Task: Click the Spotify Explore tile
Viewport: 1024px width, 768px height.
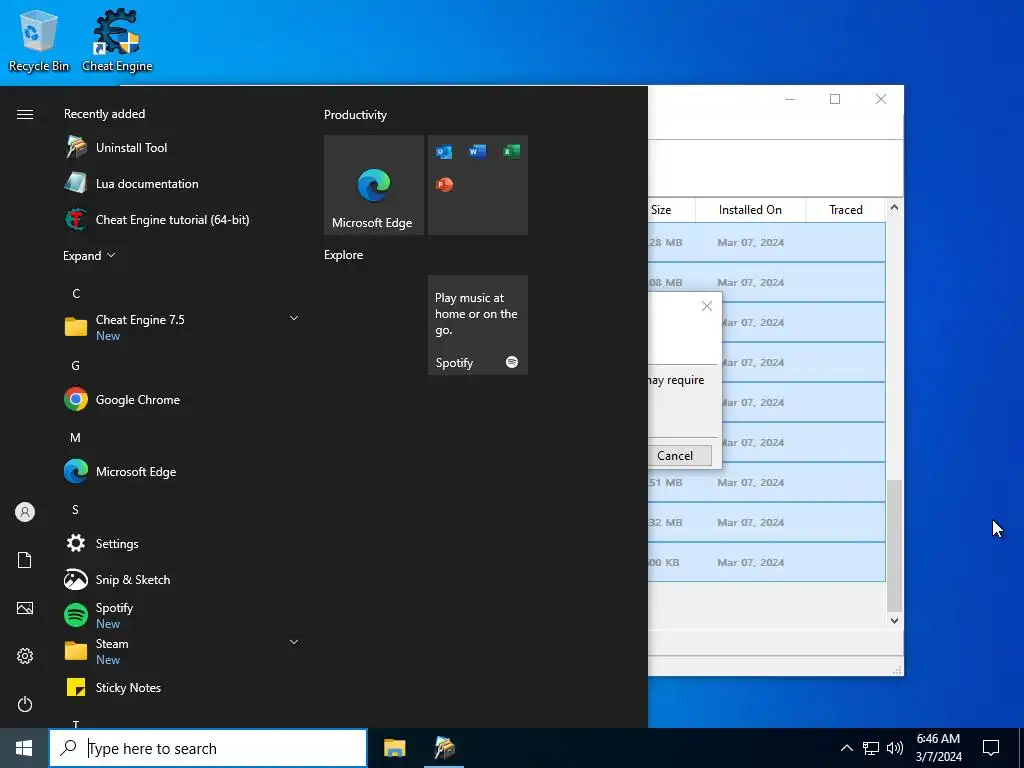Action: (x=477, y=325)
